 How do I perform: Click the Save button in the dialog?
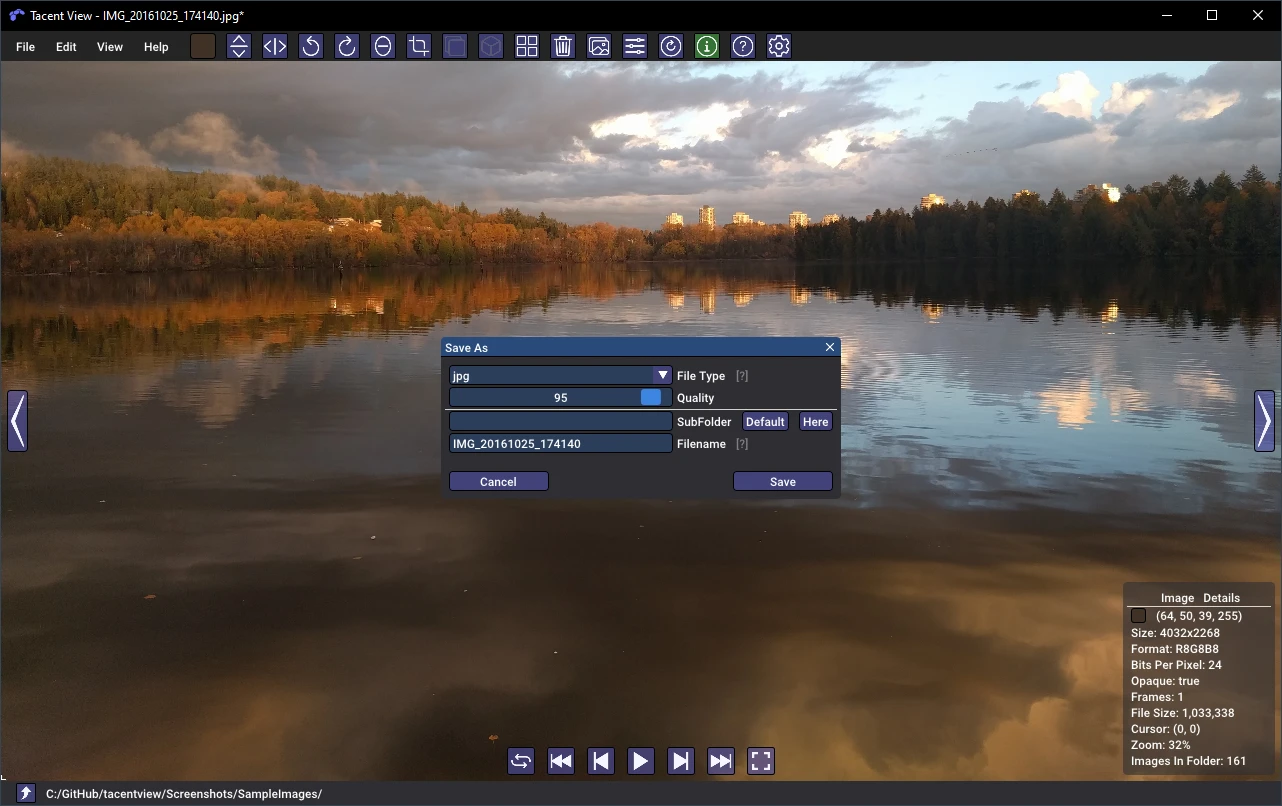(x=783, y=482)
